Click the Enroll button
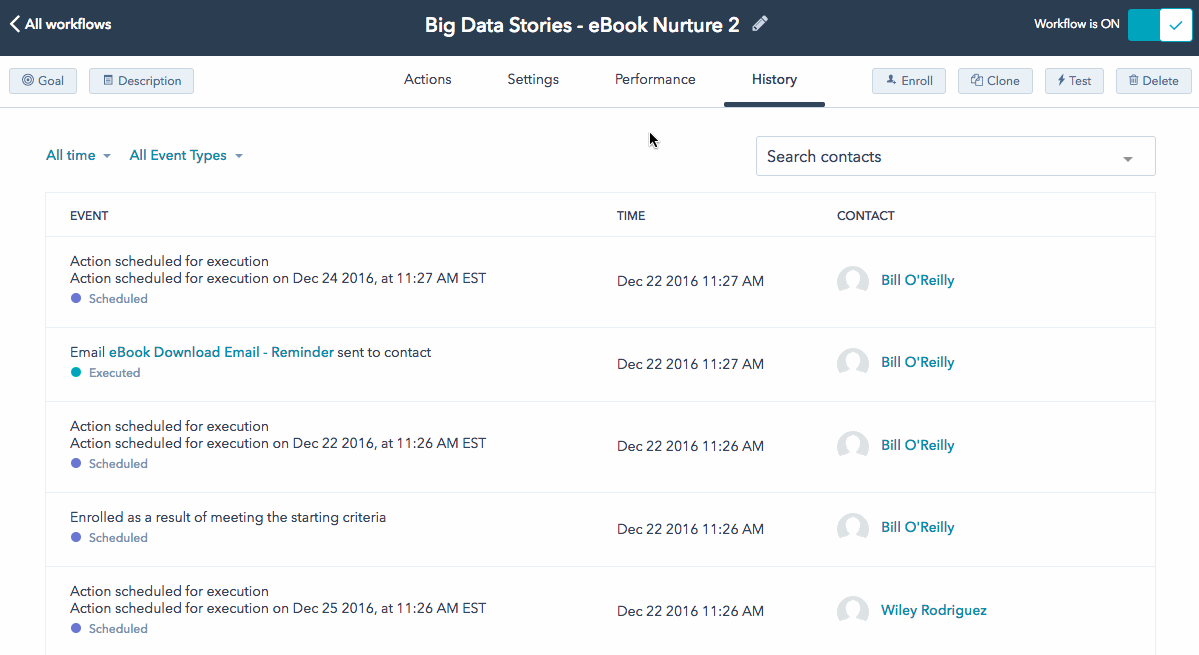The height and width of the screenshot is (655, 1199). pyautogui.click(x=908, y=80)
